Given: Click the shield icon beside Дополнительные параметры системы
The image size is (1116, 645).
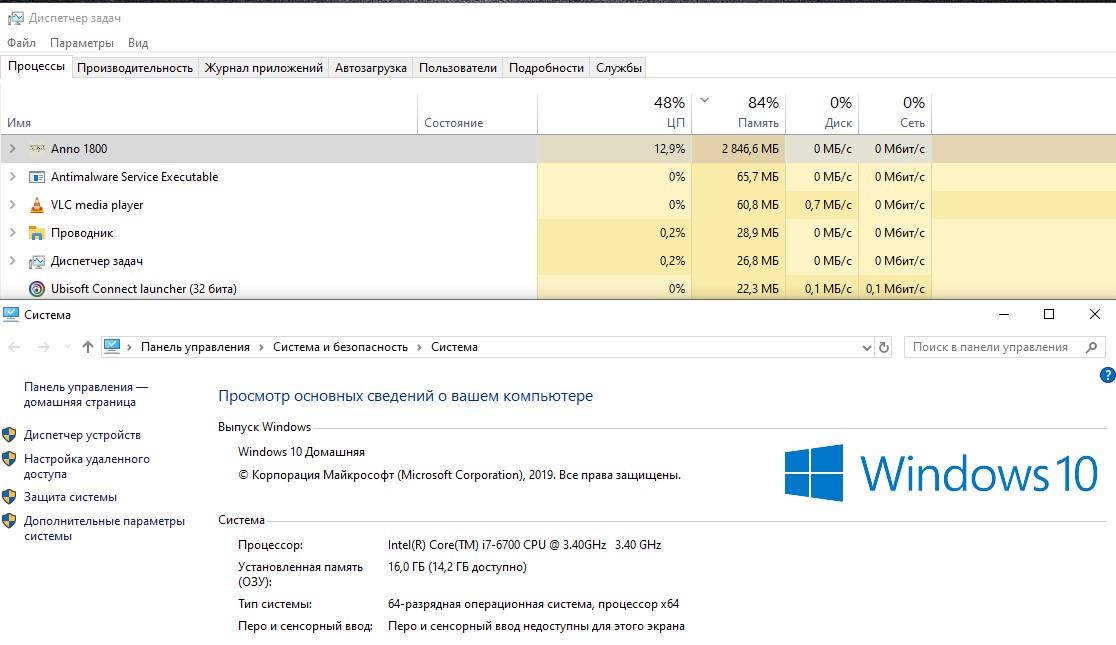Looking at the screenshot, I should 9,520.
